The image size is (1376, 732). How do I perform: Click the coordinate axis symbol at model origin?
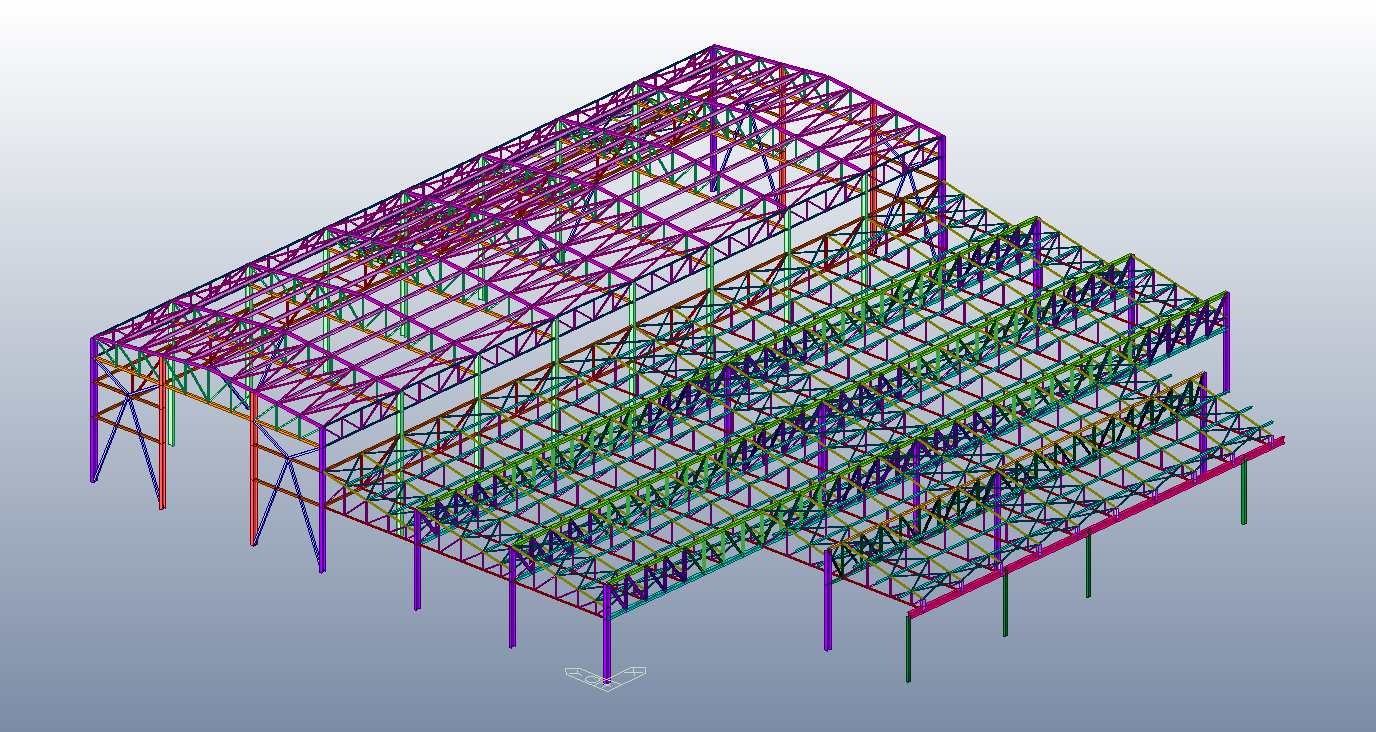[604, 678]
